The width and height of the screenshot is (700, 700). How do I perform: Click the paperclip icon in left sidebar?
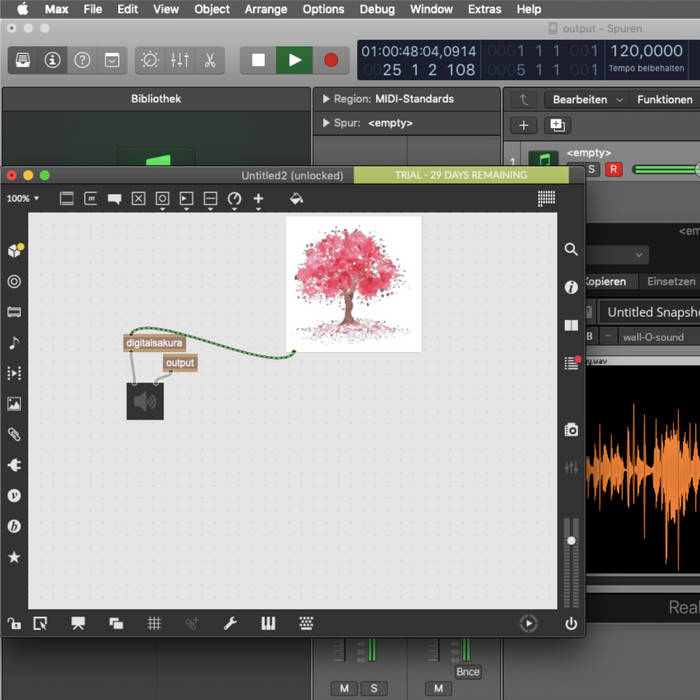[14, 435]
